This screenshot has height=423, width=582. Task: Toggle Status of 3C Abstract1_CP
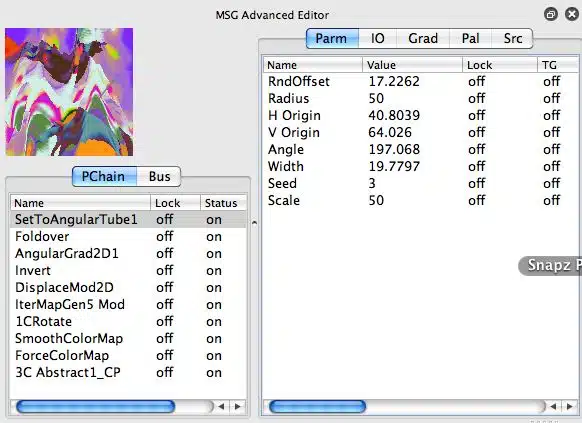tap(214, 373)
